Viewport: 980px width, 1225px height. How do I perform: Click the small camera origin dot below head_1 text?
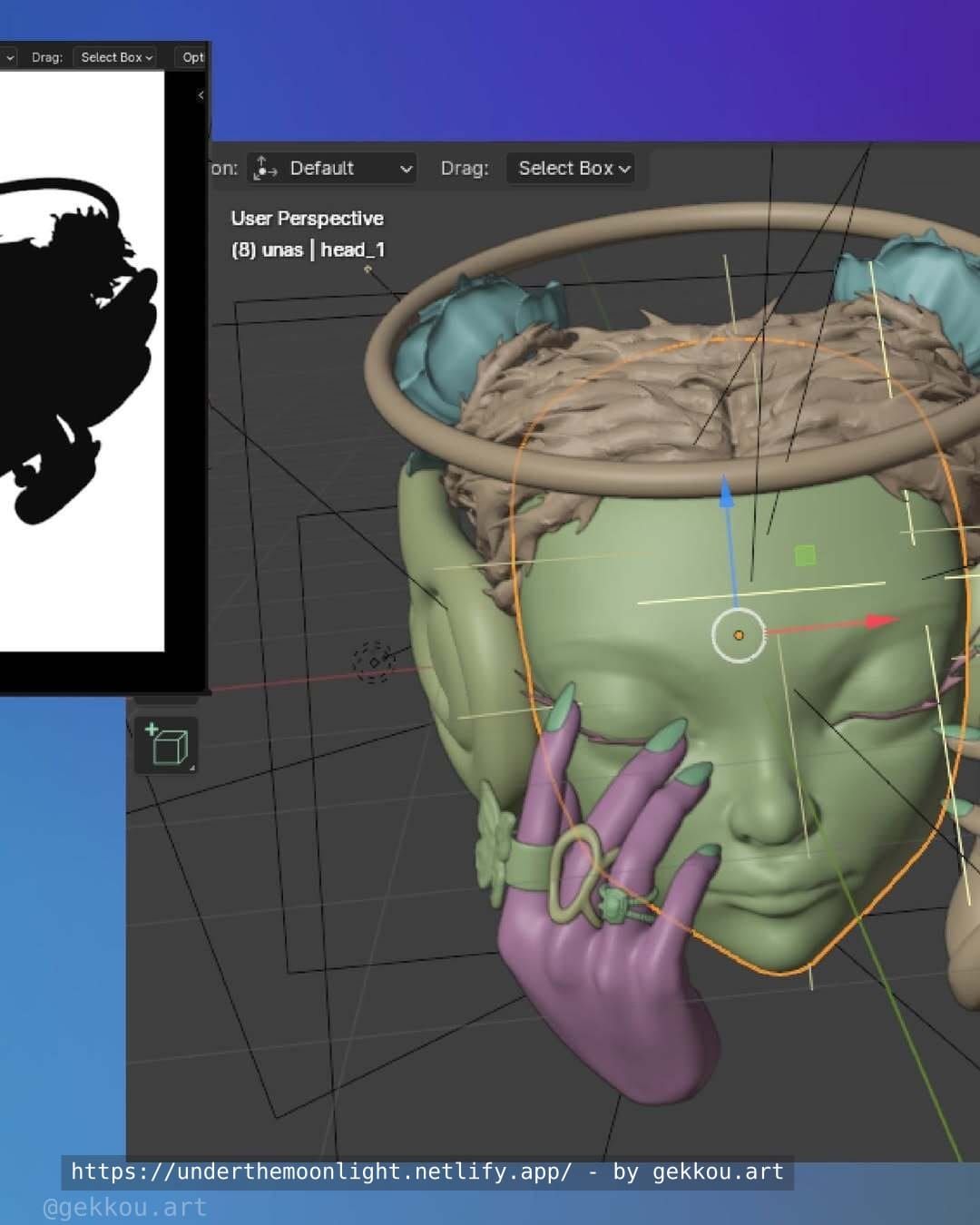[367, 269]
